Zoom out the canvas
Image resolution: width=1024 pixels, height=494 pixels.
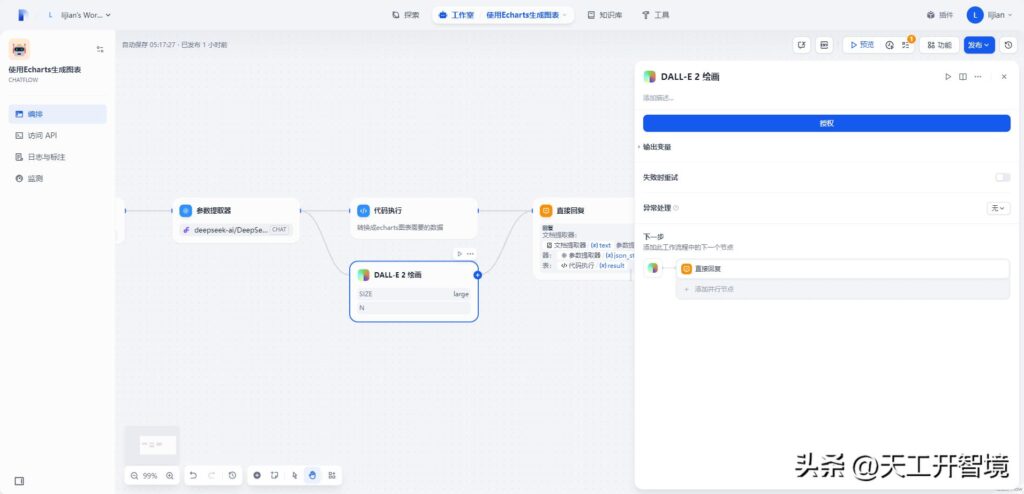click(x=132, y=476)
